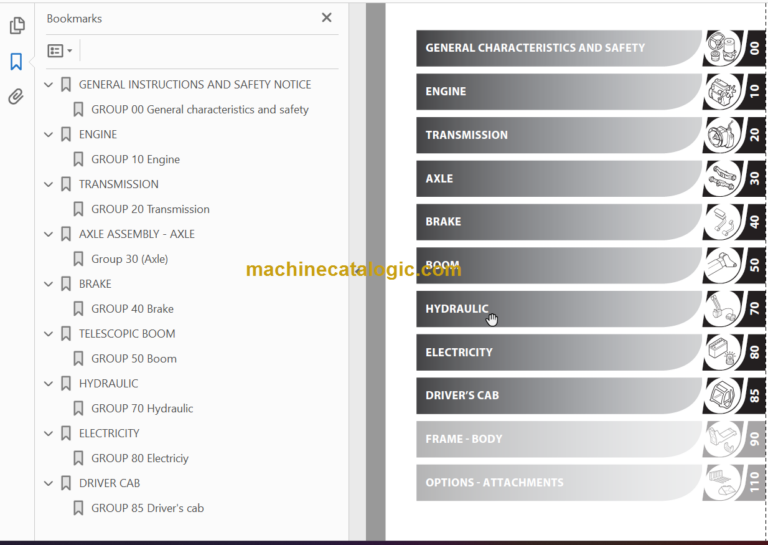Viewport: 768px width, 545px height.
Task: Open the bookmark options dropdown menu
Action: tap(60, 50)
